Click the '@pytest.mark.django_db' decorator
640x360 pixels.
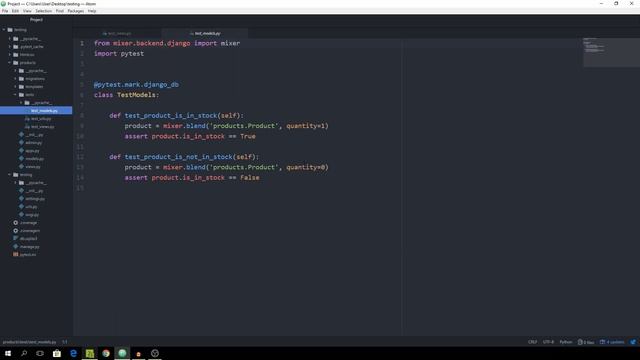136,84
